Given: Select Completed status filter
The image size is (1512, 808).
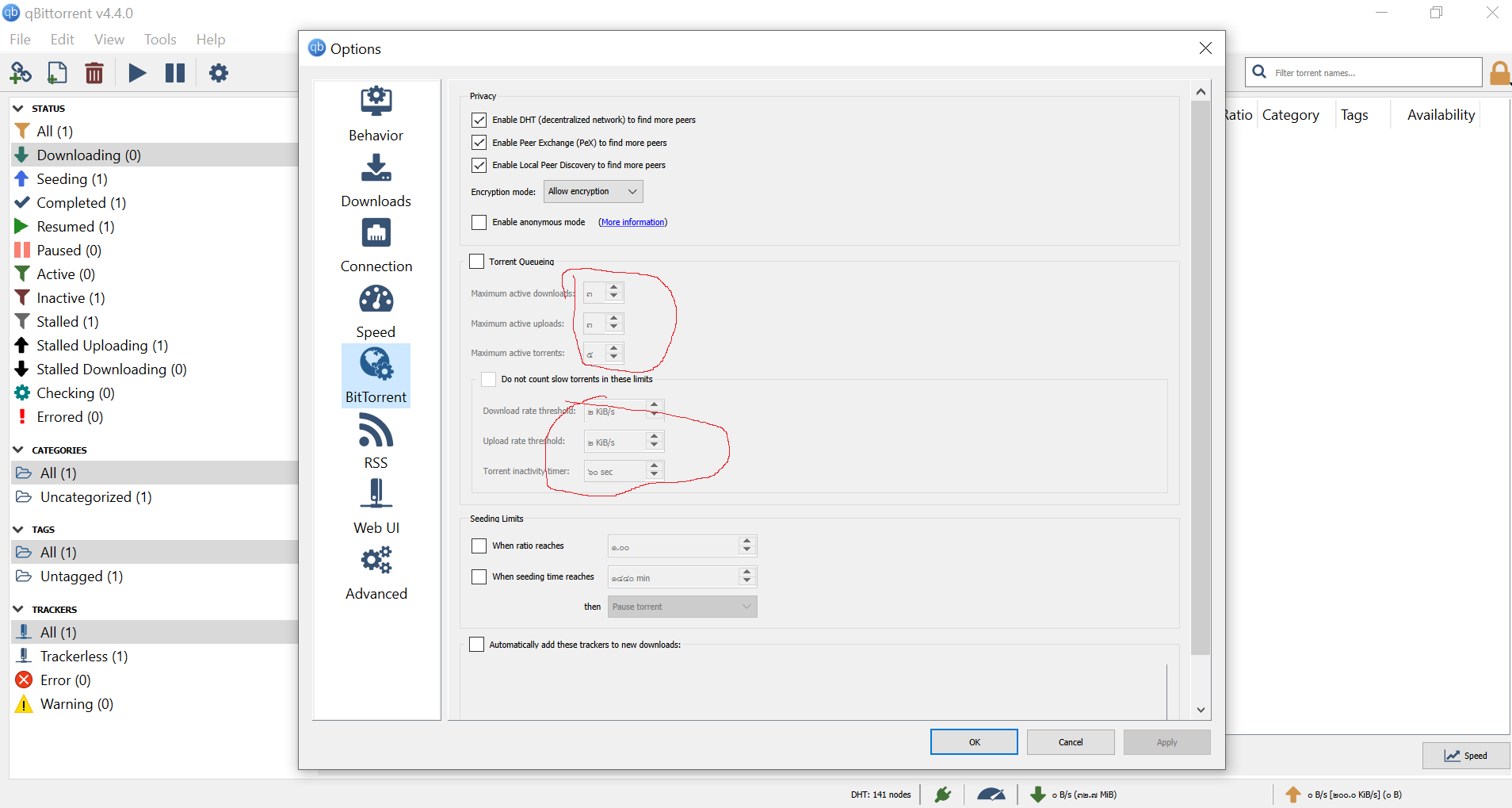Looking at the screenshot, I should (155, 202).
